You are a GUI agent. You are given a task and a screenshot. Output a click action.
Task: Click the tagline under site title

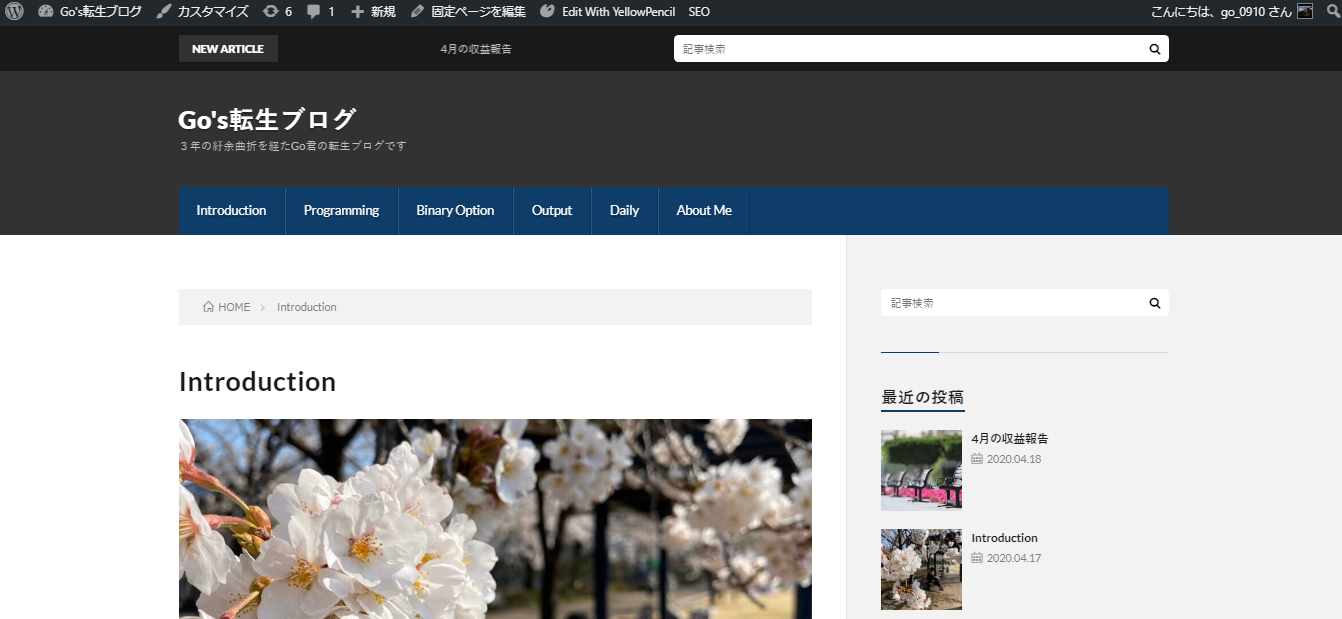click(x=292, y=146)
